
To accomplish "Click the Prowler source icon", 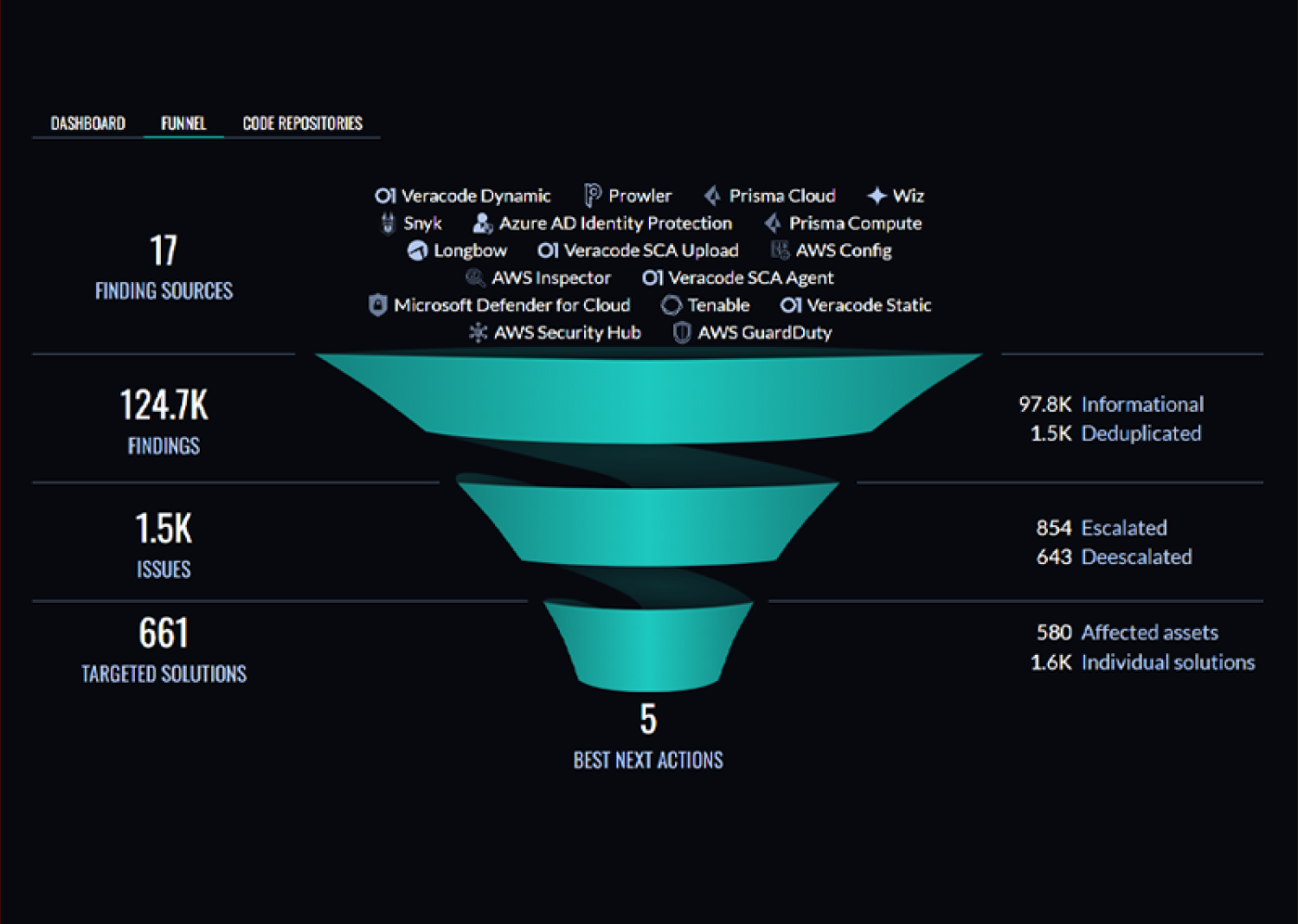I will 592,196.
